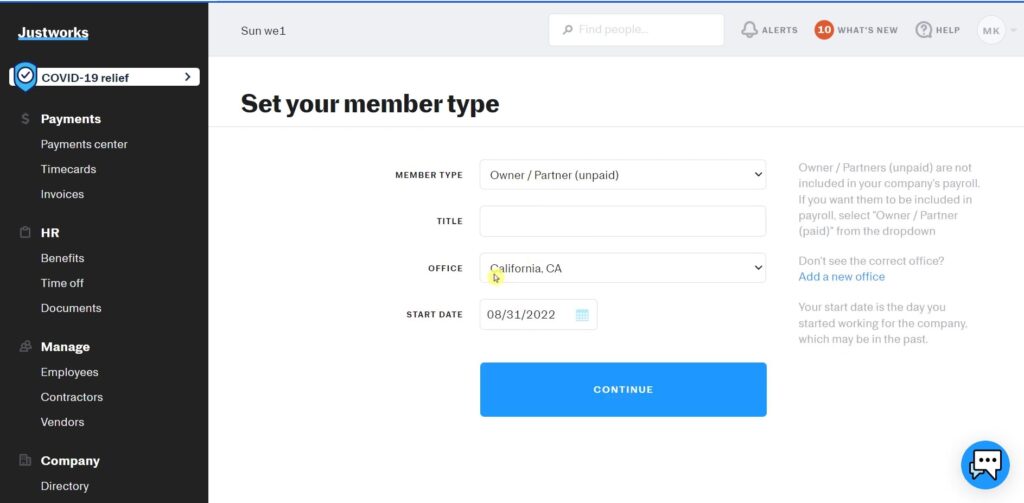1024x503 pixels.
Task: Open the HELP link
Action: (948, 30)
